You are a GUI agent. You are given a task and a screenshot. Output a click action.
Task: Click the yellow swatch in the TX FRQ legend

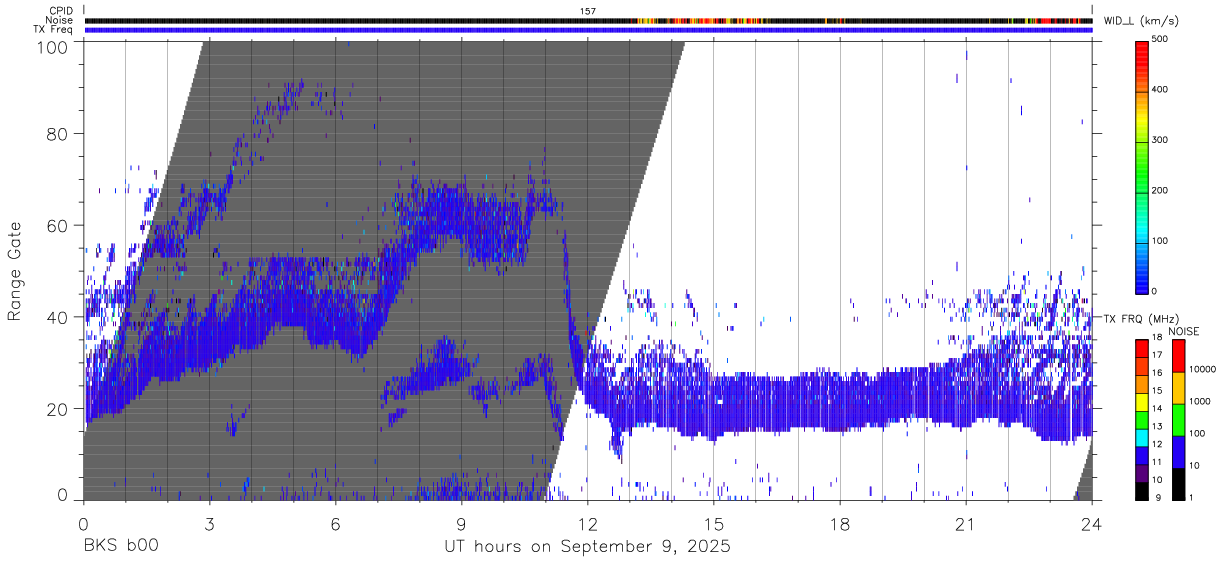point(1142,402)
